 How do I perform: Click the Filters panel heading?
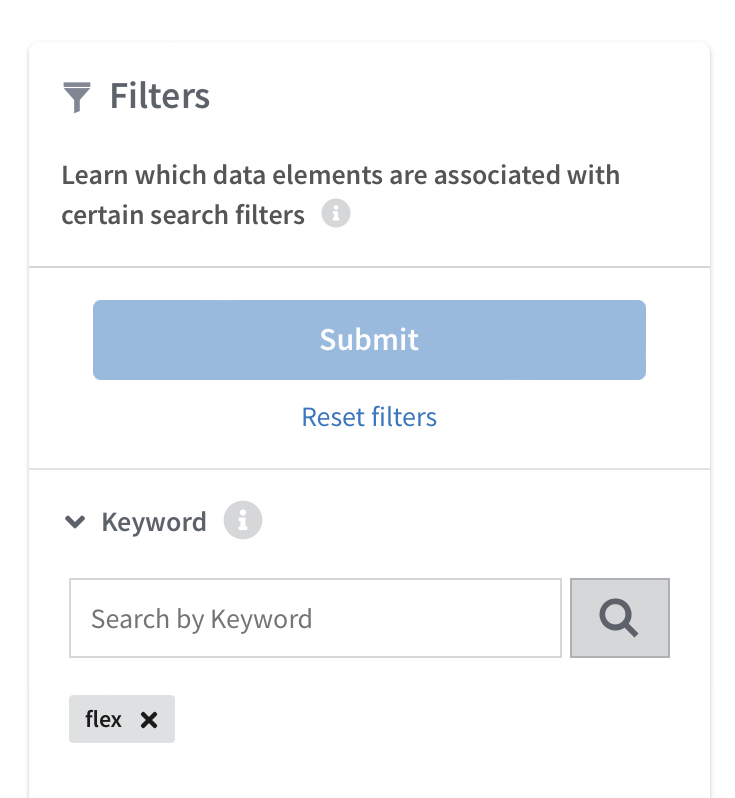pyautogui.click(x=160, y=96)
